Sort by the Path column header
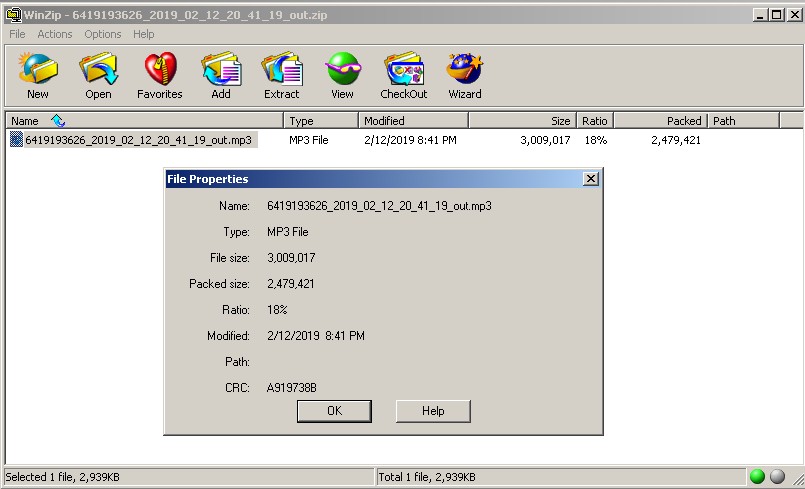805x489 pixels. (x=743, y=121)
